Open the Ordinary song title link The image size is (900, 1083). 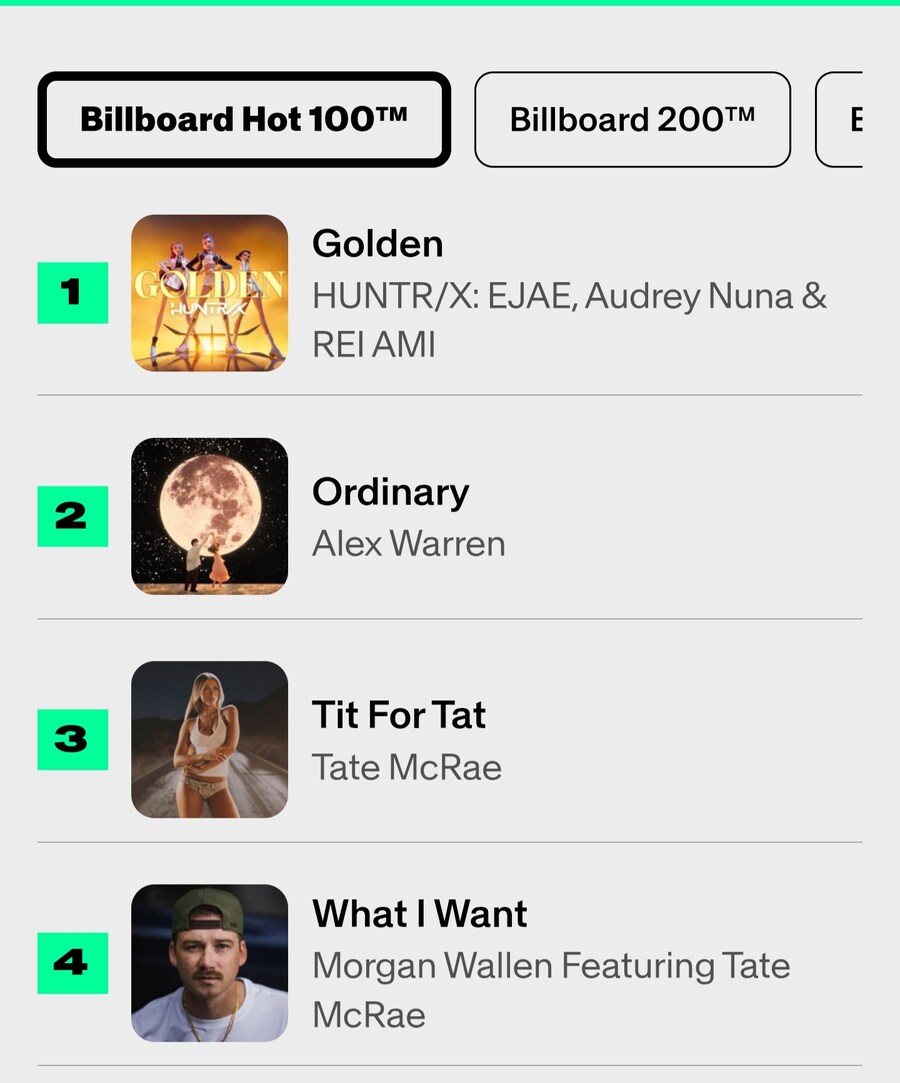(390, 492)
